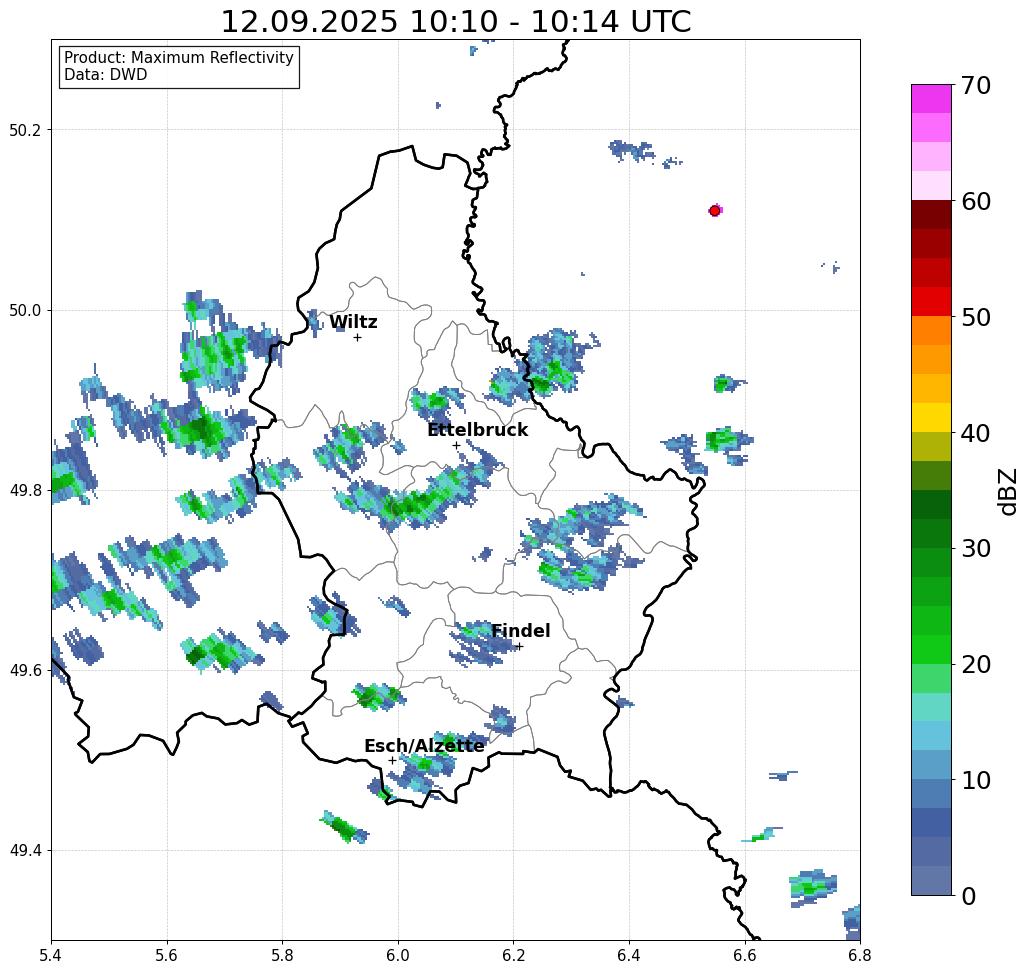The height and width of the screenshot is (973, 1029).
Task: Click the latitude tick label 49.4
Action: [x=25, y=851]
